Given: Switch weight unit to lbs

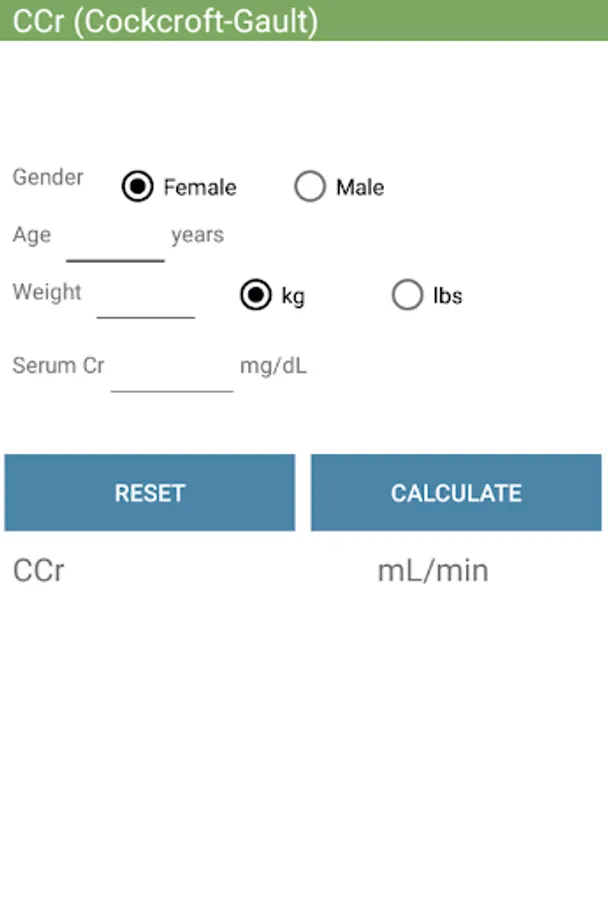Looking at the screenshot, I should pos(407,295).
